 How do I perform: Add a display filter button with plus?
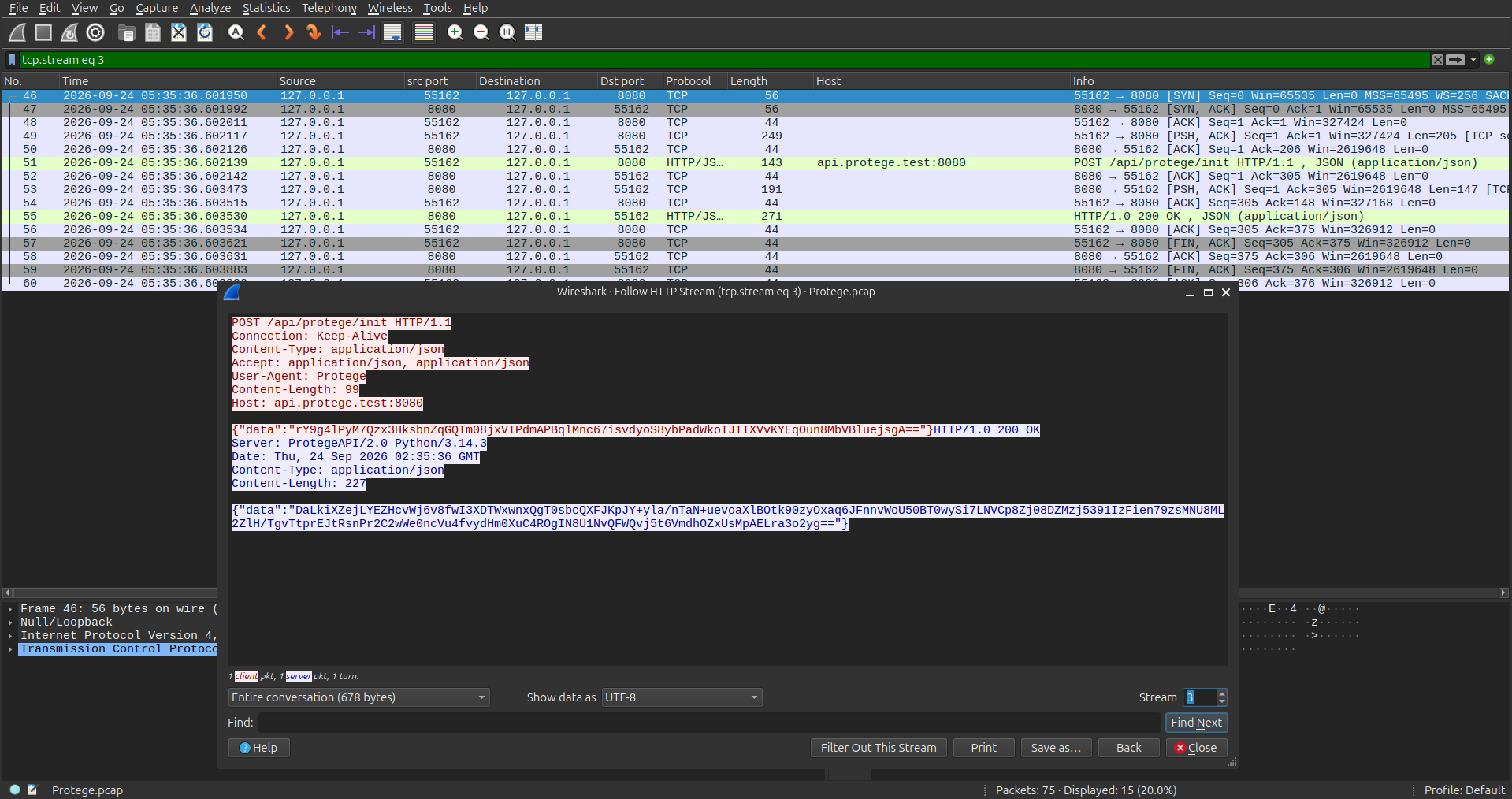1489,59
